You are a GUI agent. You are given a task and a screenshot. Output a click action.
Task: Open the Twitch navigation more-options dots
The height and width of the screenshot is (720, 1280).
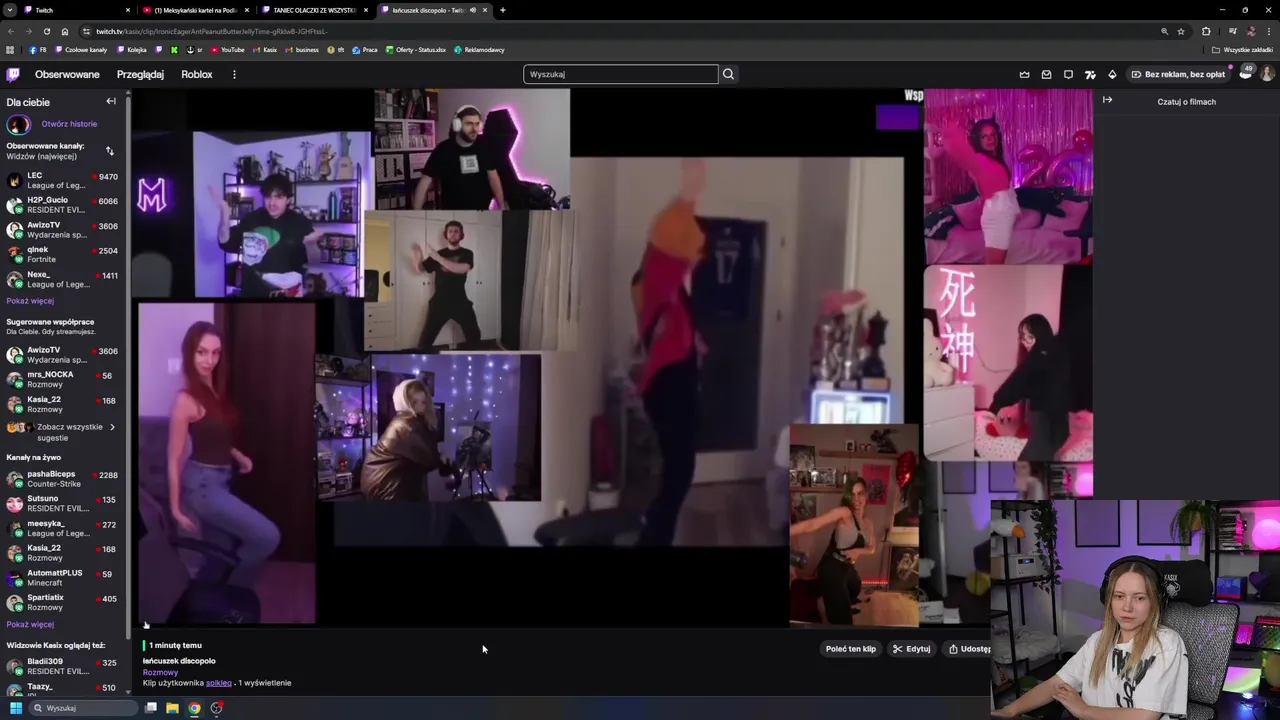(x=234, y=74)
